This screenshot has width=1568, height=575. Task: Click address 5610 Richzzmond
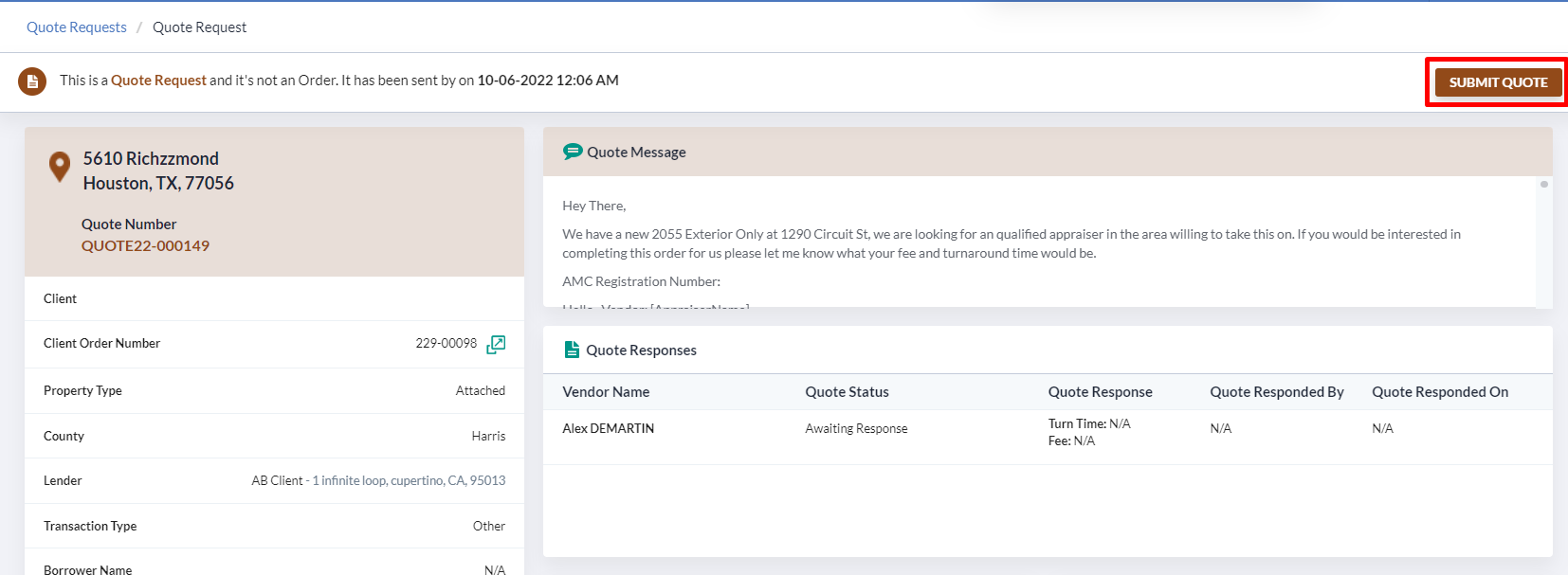pyautogui.click(x=151, y=158)
